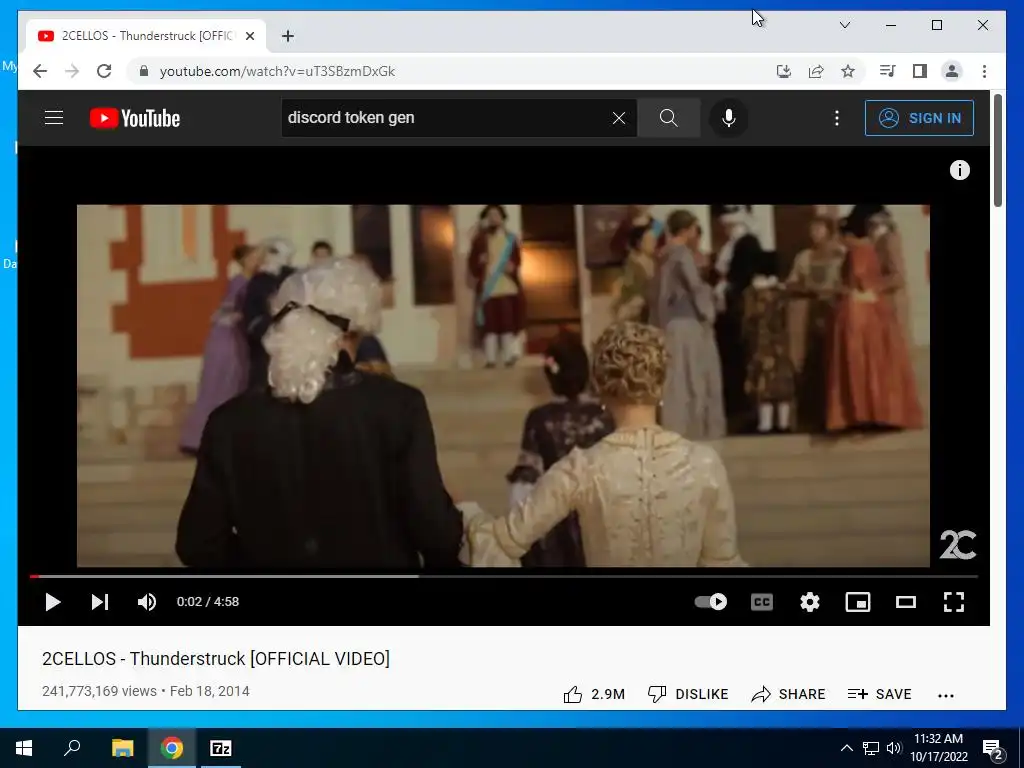Image resolution: width=1024 pixels, height=768 pixels.
Task: Open 7-Zip from the taskbar
Action: 221,748
